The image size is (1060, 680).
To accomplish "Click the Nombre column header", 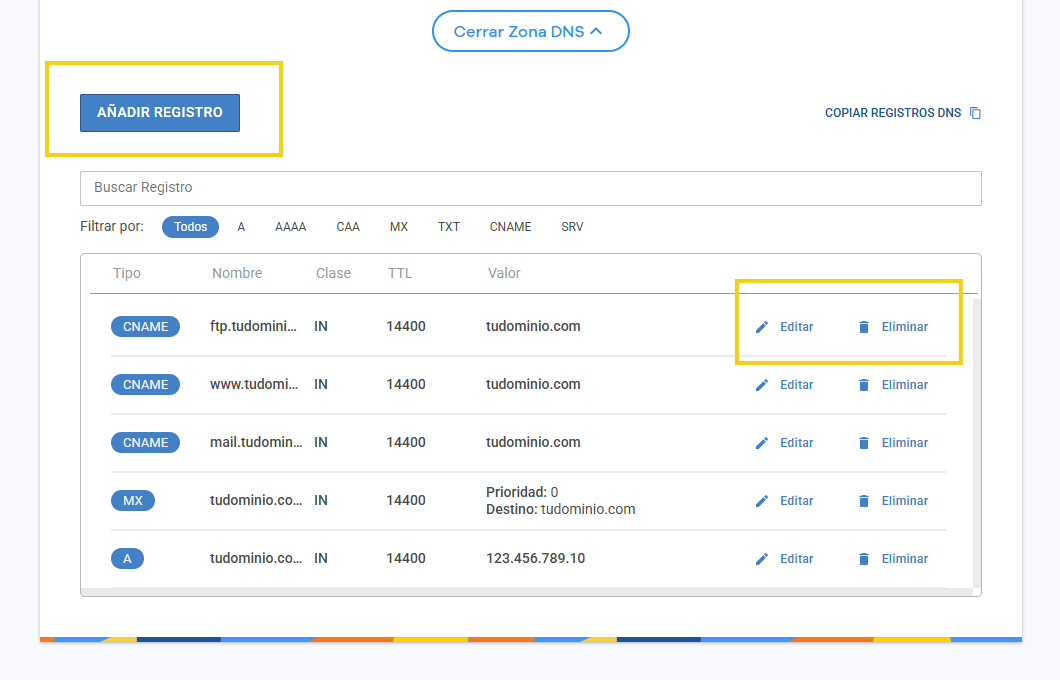I will pyautogui.click(x=237, y=273).
